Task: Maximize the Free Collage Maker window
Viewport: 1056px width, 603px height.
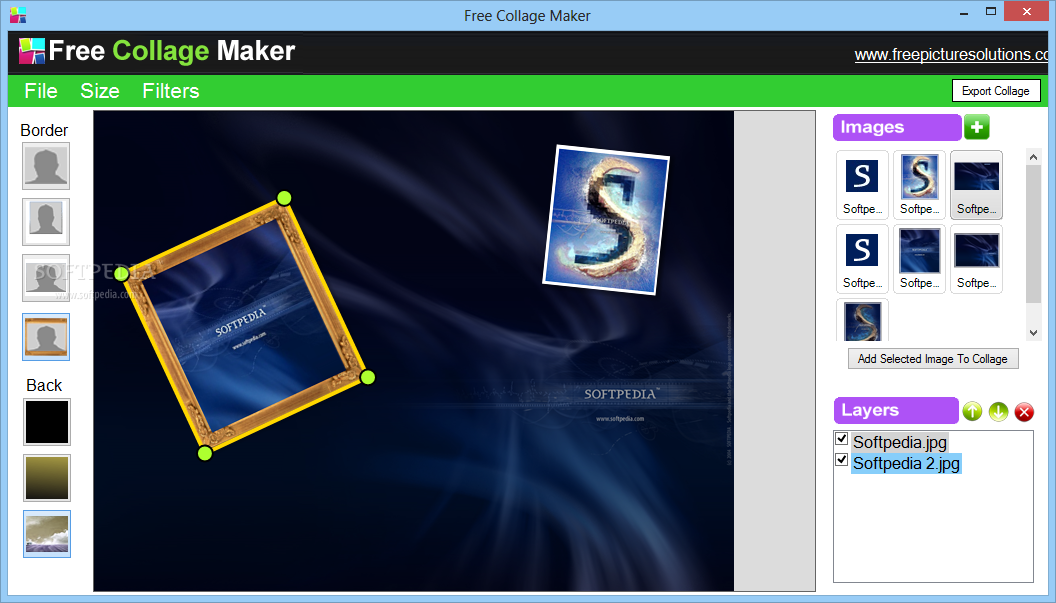Action: pyautogui.click(x=991, y=11)
